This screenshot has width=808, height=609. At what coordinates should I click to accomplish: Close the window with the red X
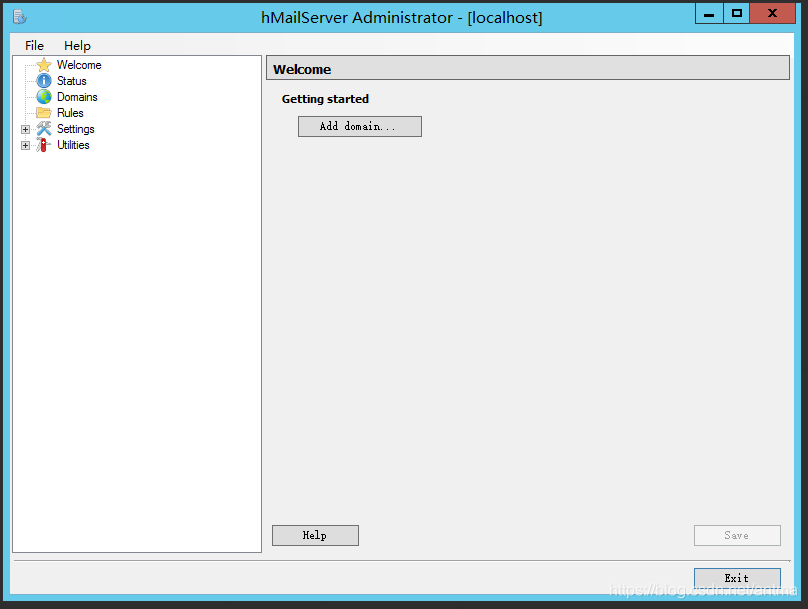pyautogui.click(x=773, y=13)
